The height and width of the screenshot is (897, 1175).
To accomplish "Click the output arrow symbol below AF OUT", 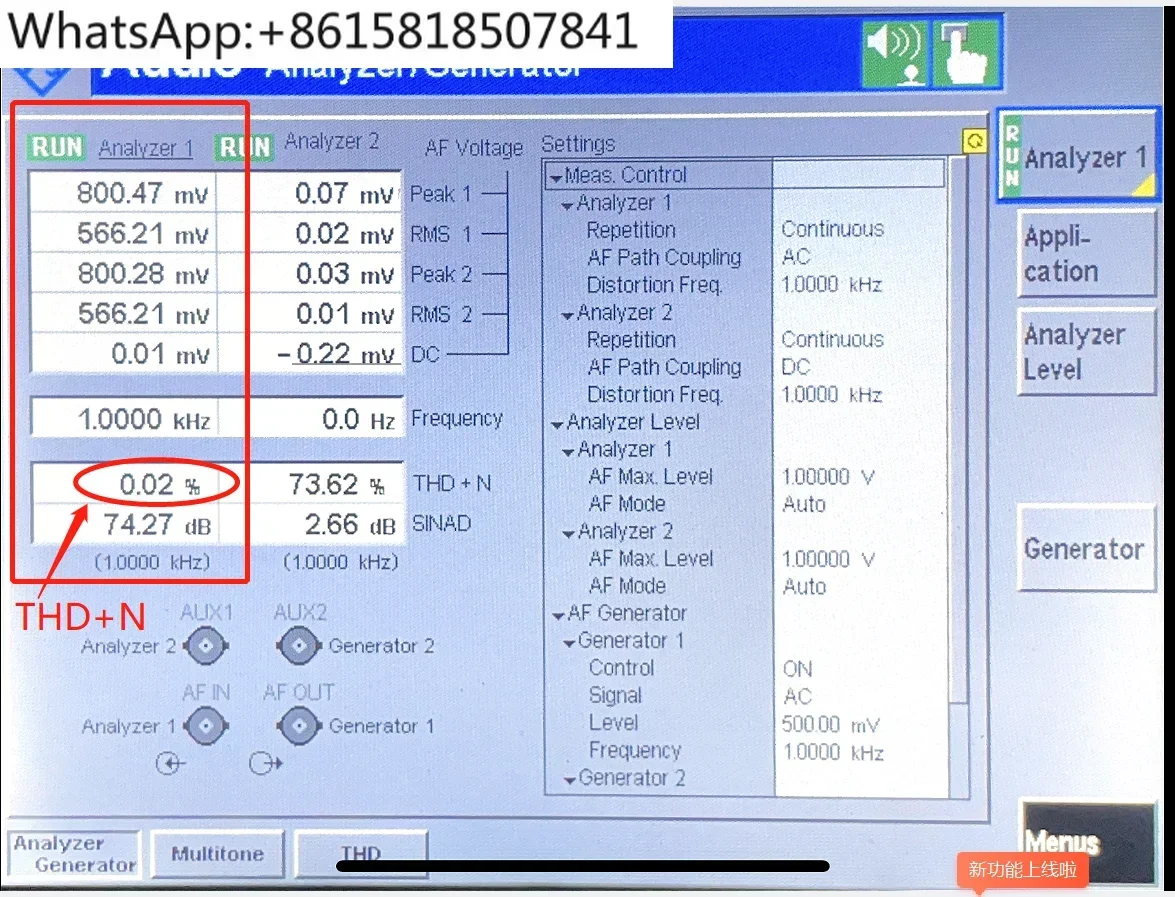I will [x=265, y=764].
